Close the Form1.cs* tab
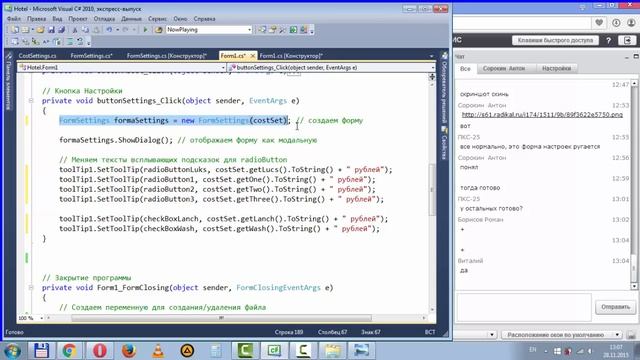This screenshot has height=360, width=640. coord(253,56)
